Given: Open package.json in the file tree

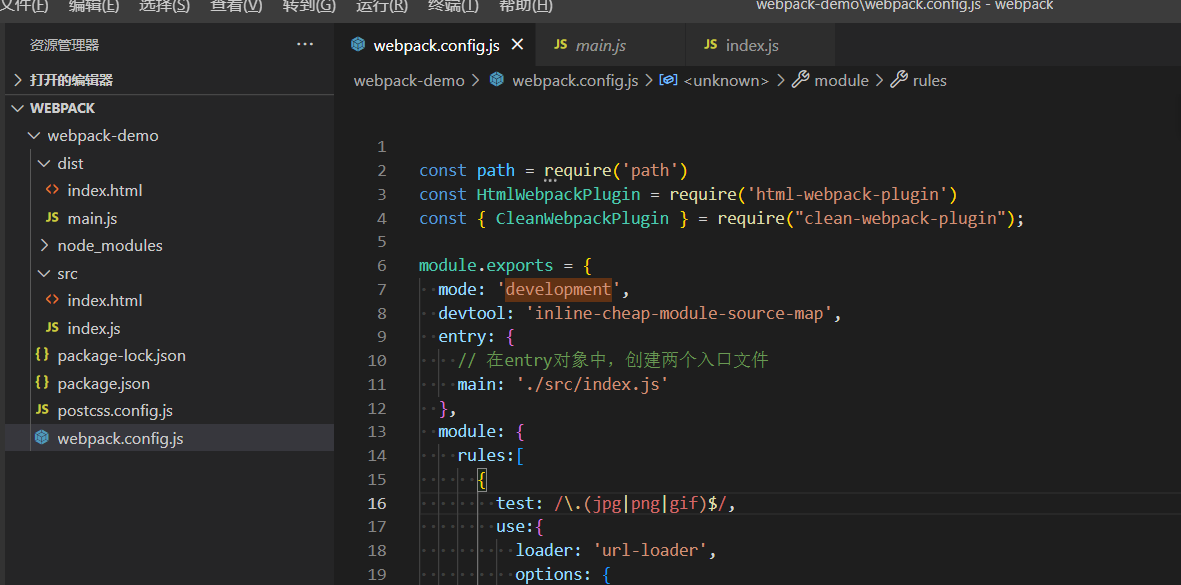Looking at the screenshot, I should (169, 383).
